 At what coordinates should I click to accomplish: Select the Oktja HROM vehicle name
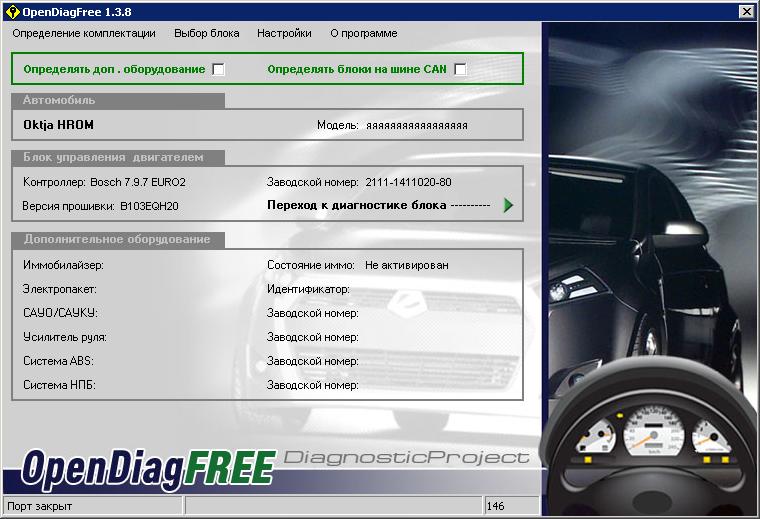click(x=59, y=125)
